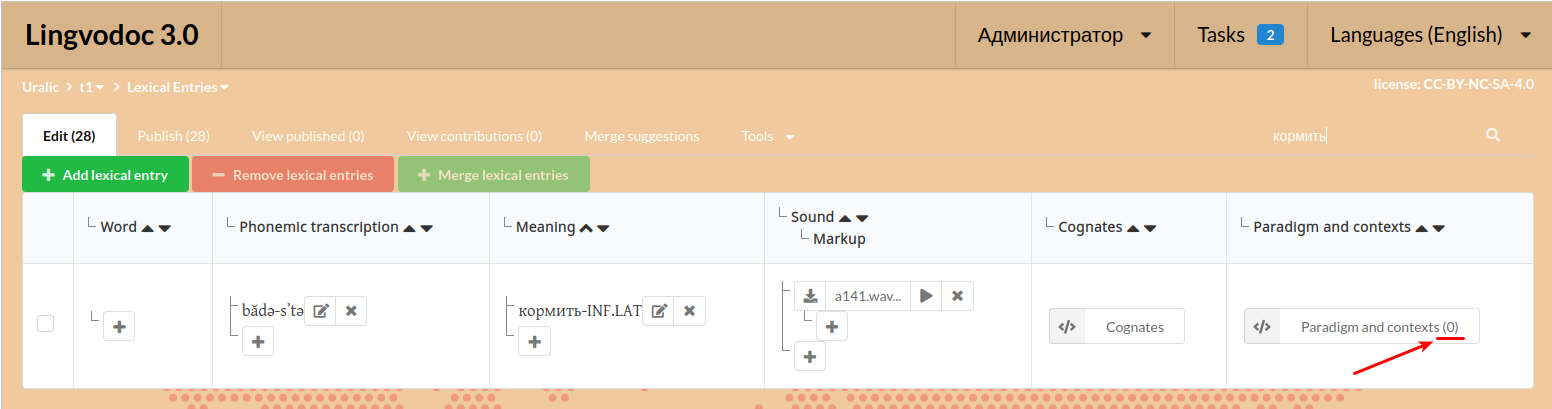This screenshot has height=409, width=1552.
Task: Sort Cognates column descending
Action: pos(1150,228)
